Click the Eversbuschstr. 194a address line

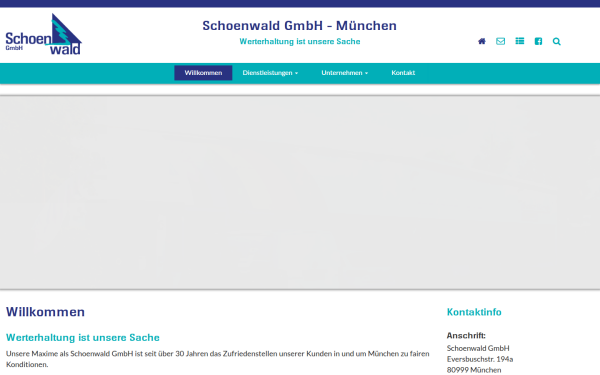click(480, 359)
